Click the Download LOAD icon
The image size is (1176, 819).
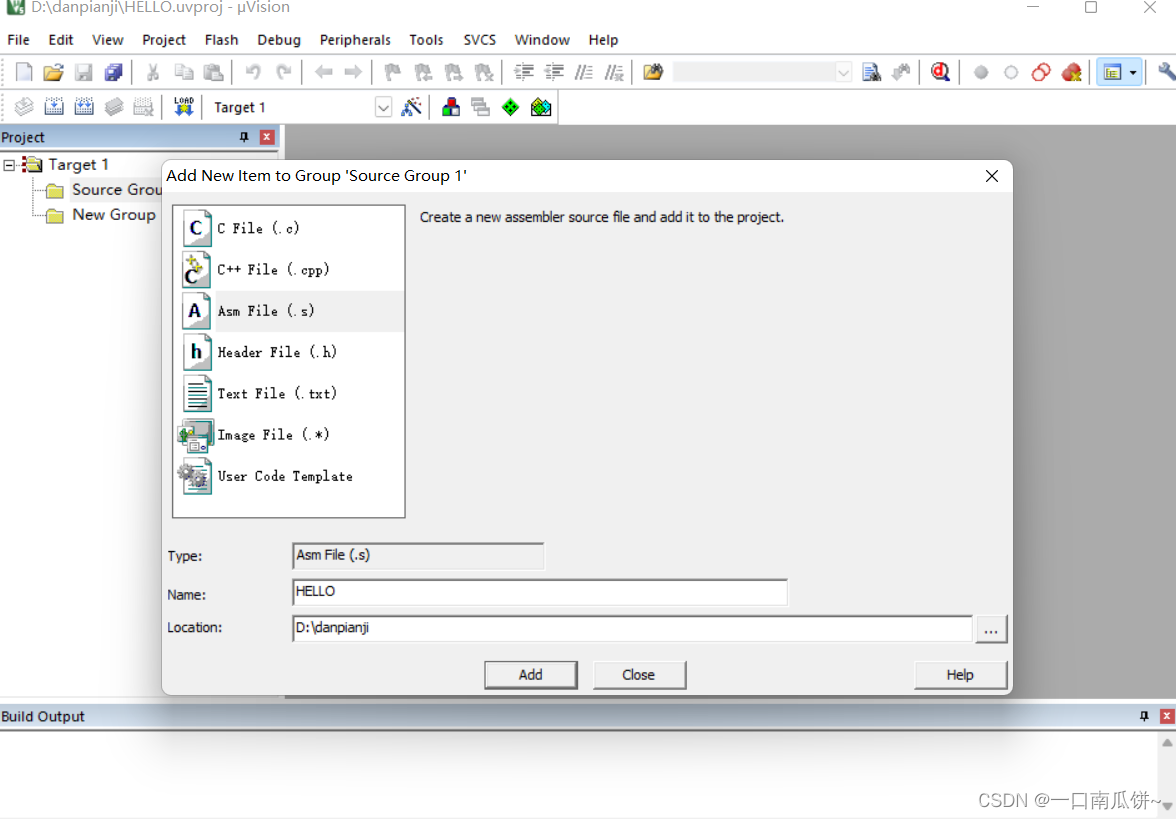[184, 106]
